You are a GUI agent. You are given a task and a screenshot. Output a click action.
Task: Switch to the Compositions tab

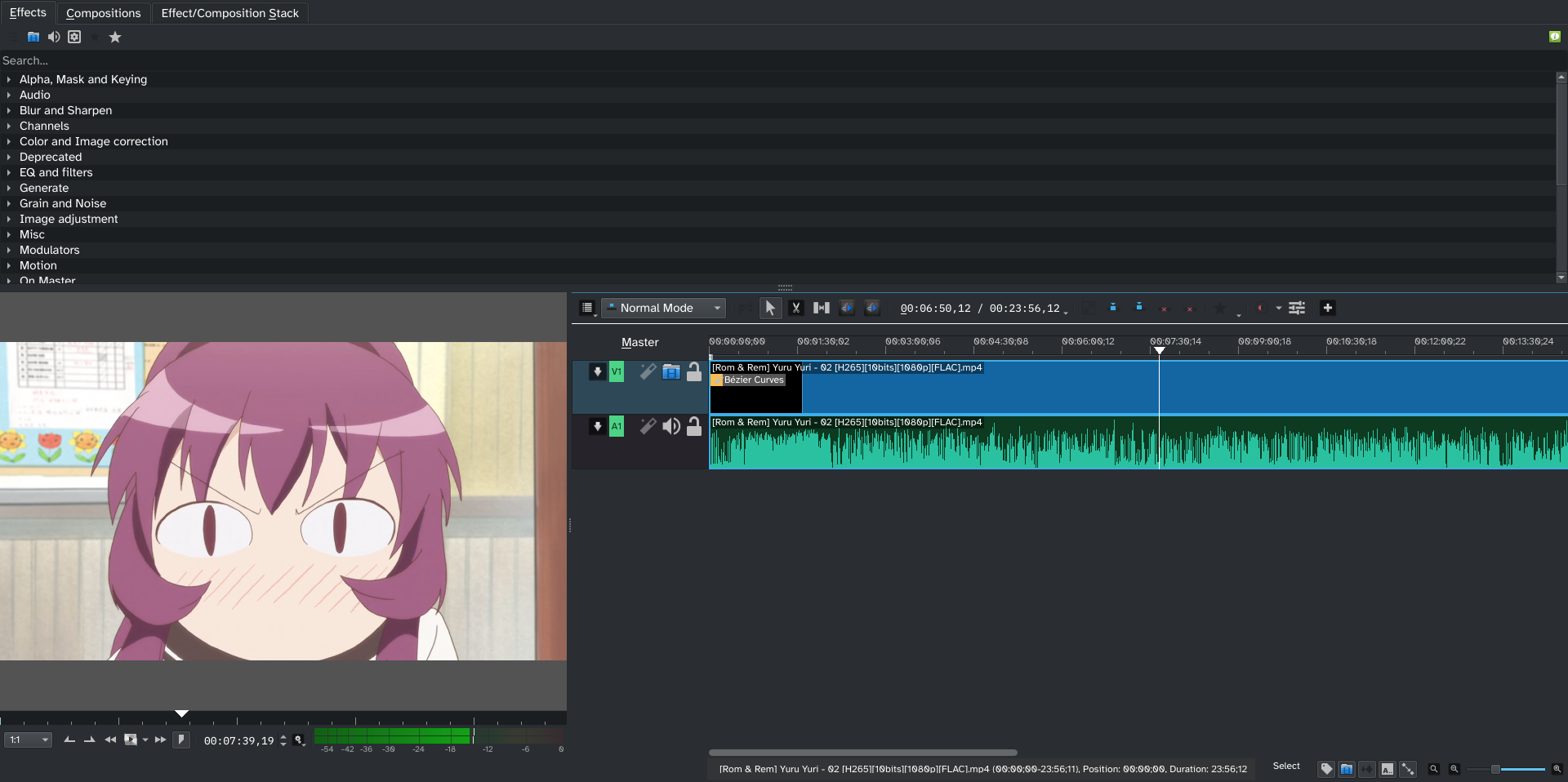click(x=104, y=13)
